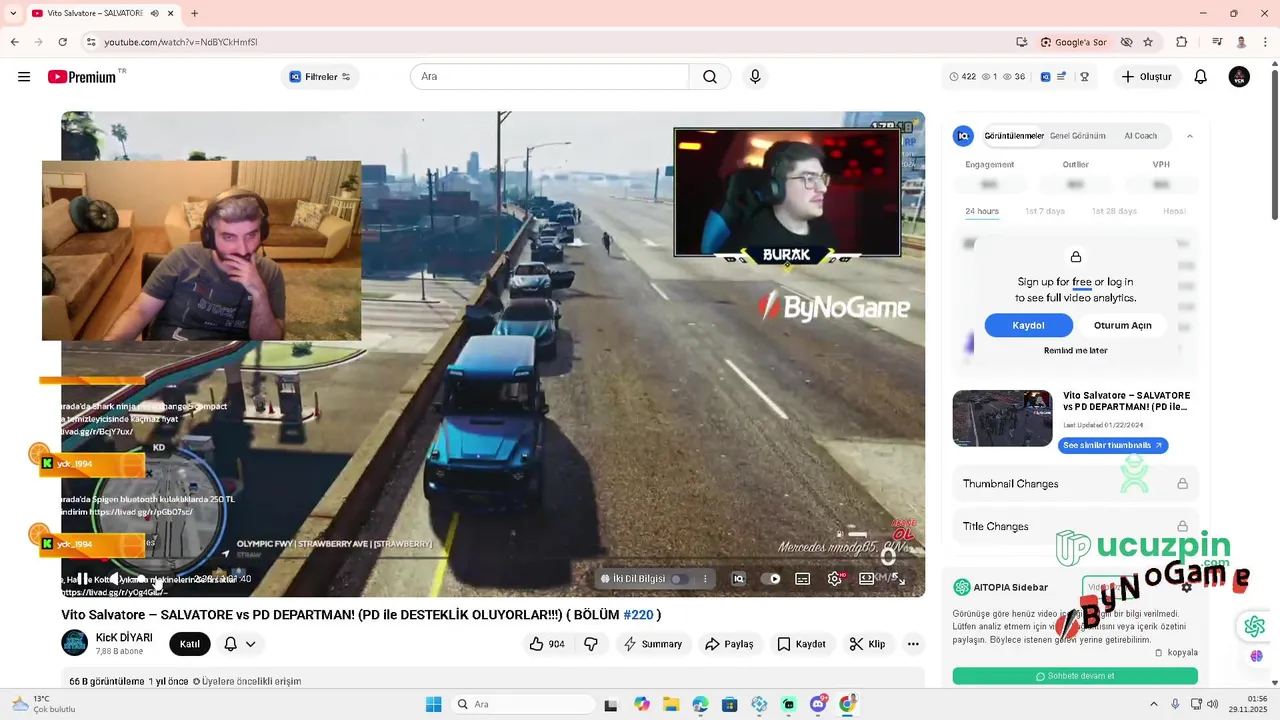Open Microsoft Store from taskbar

pos(730,704)
